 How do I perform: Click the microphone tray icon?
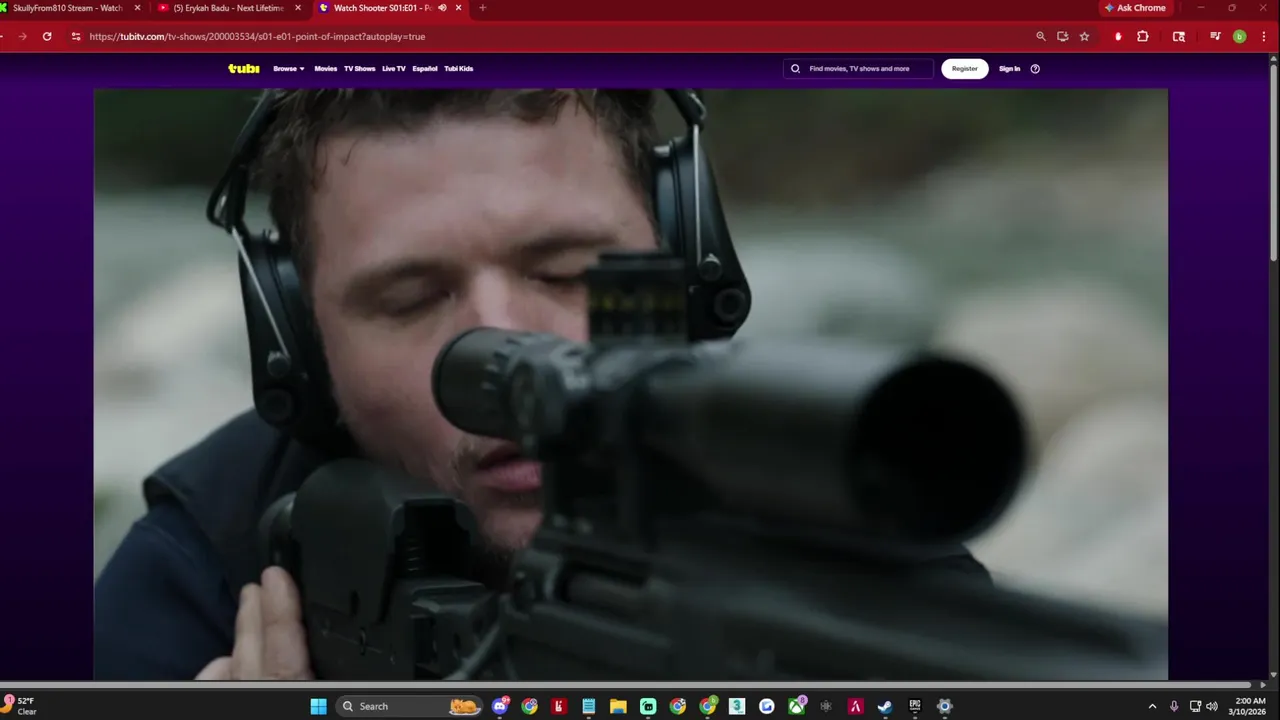[1174, 706]
